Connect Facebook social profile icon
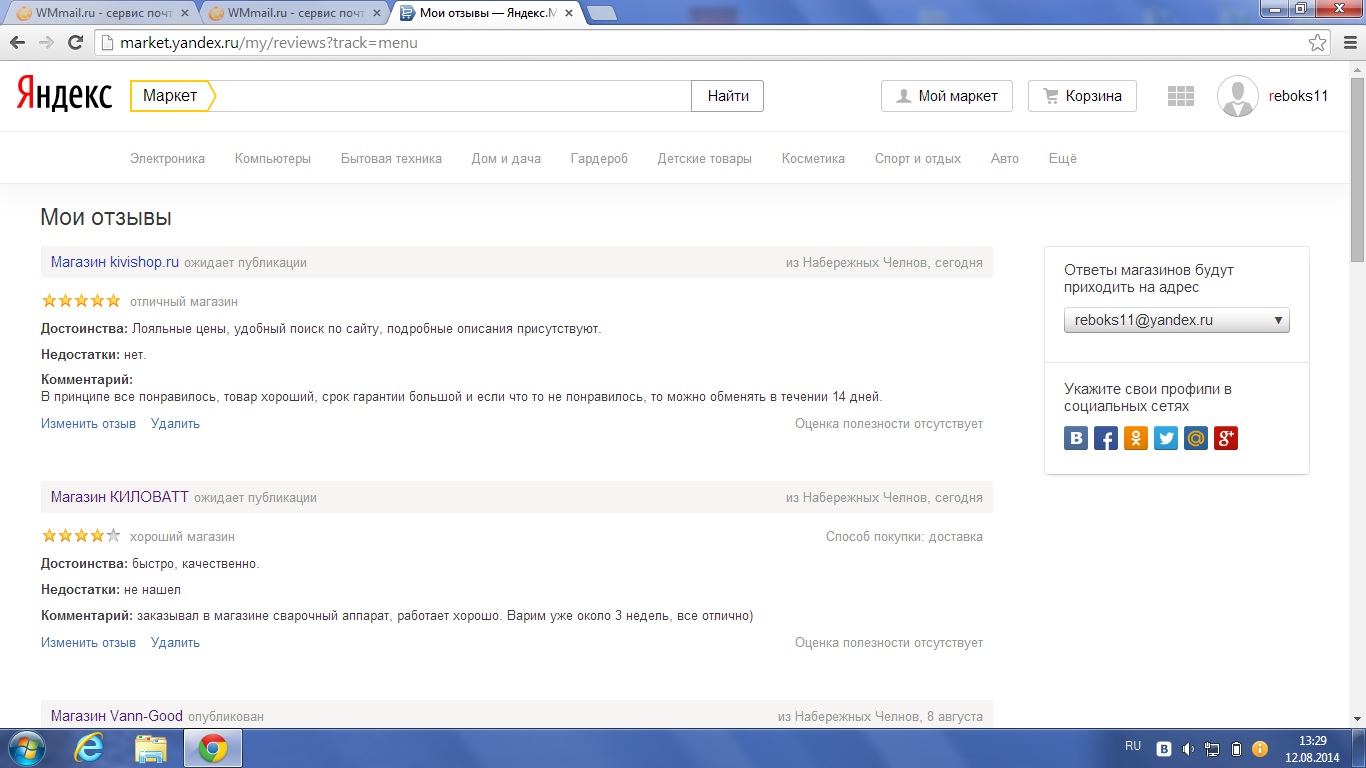Screen dimensions: 1366x768 point(1106,438)
